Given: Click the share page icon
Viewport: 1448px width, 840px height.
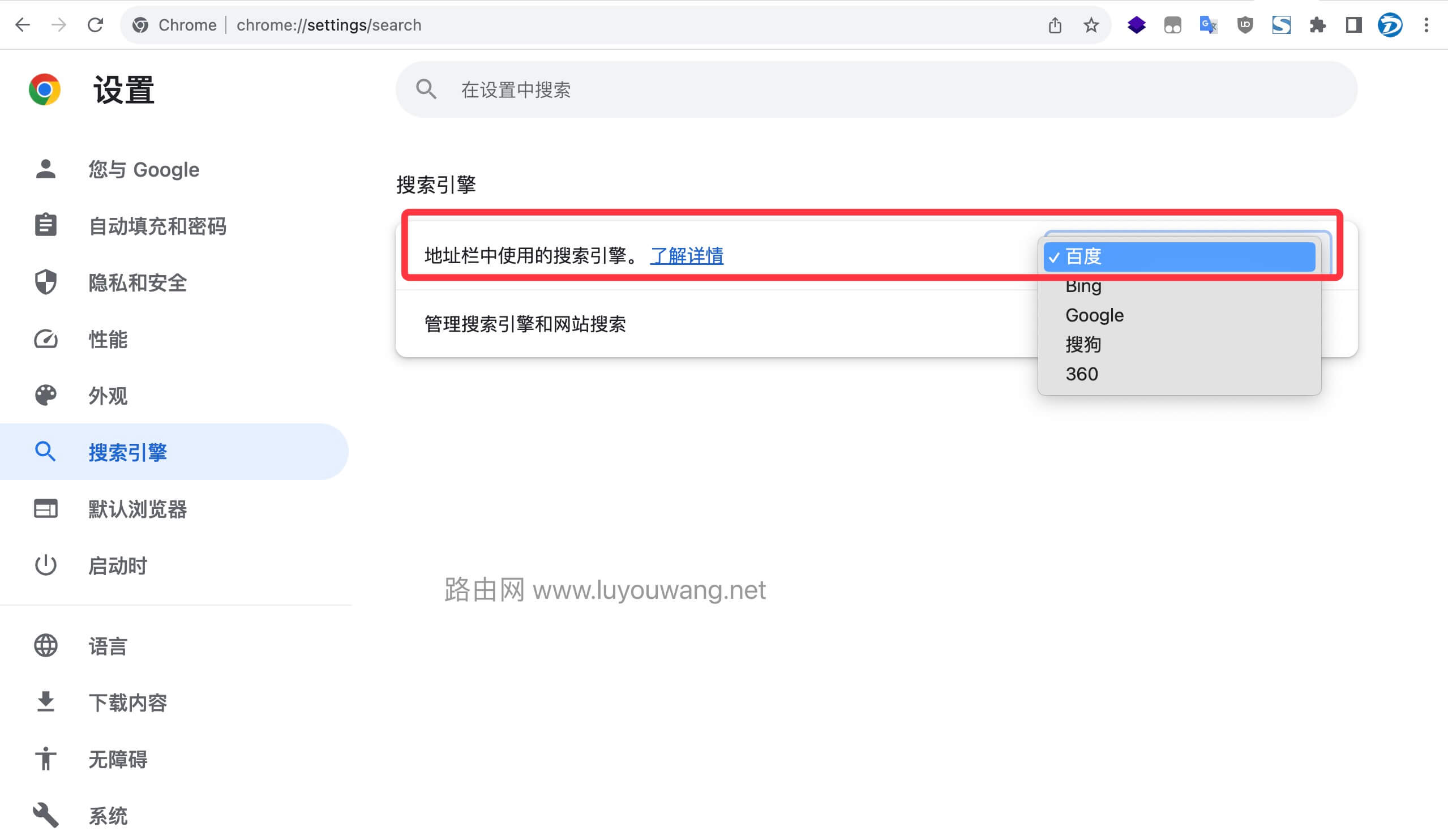Looking at the screenshot, I should pos(1055,25).
